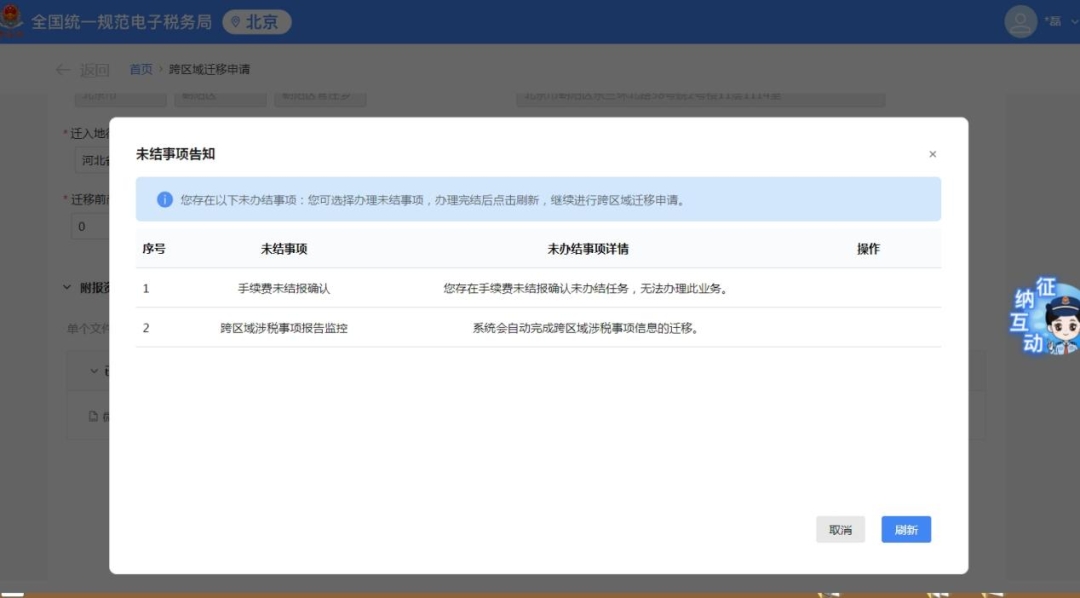Click the 未办结事项详情 column header

tap(587, 249)
